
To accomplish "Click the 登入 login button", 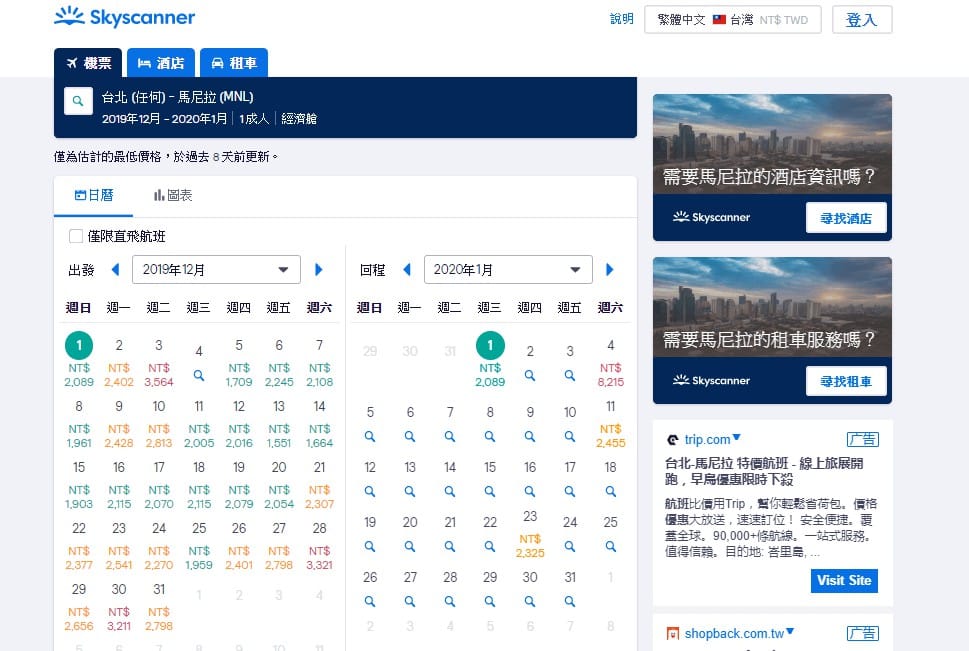I will [x=861, y=20].
